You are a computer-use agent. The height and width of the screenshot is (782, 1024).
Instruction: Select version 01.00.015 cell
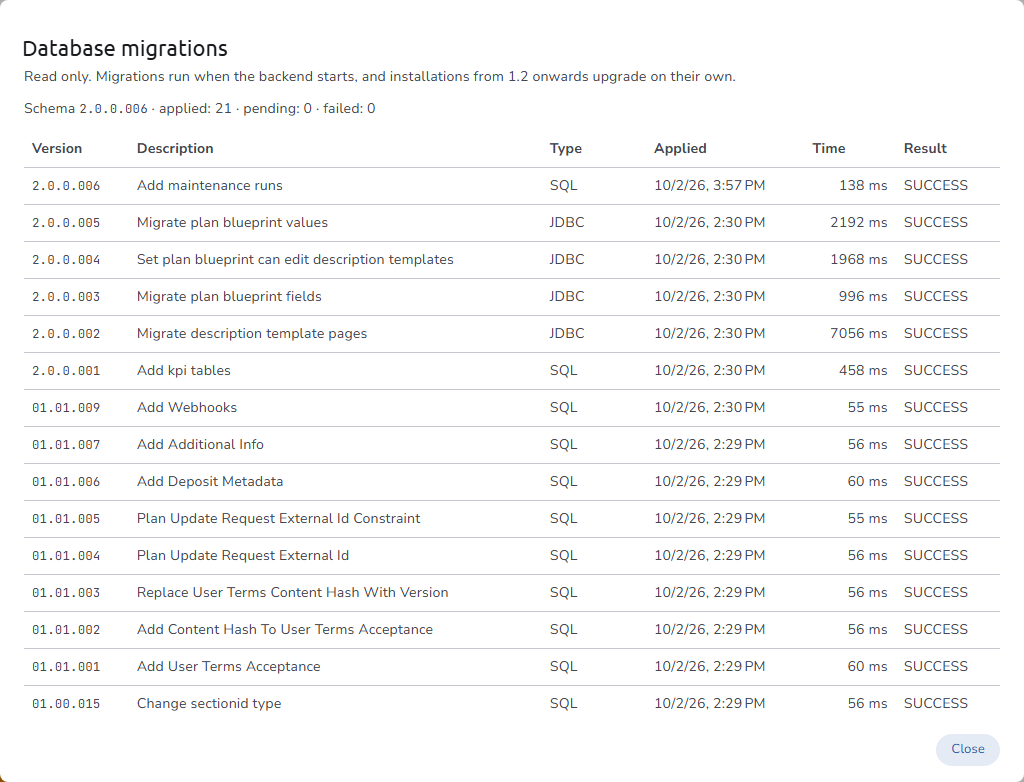(x=66, y=704)
